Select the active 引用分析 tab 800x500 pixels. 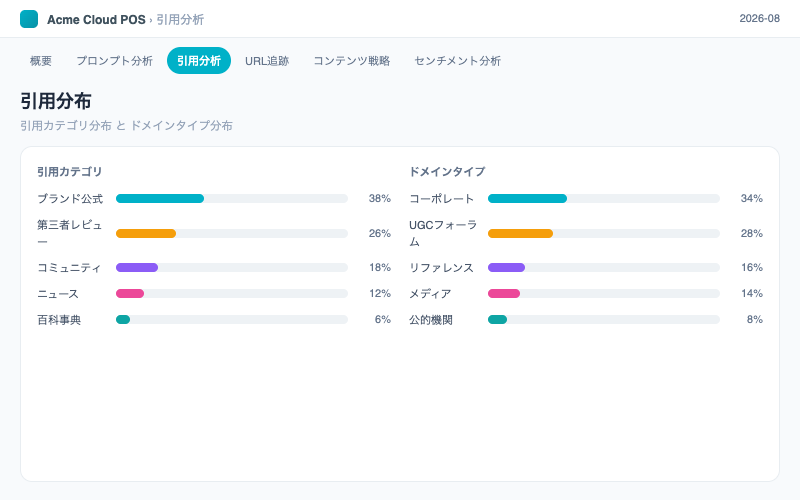199,61
